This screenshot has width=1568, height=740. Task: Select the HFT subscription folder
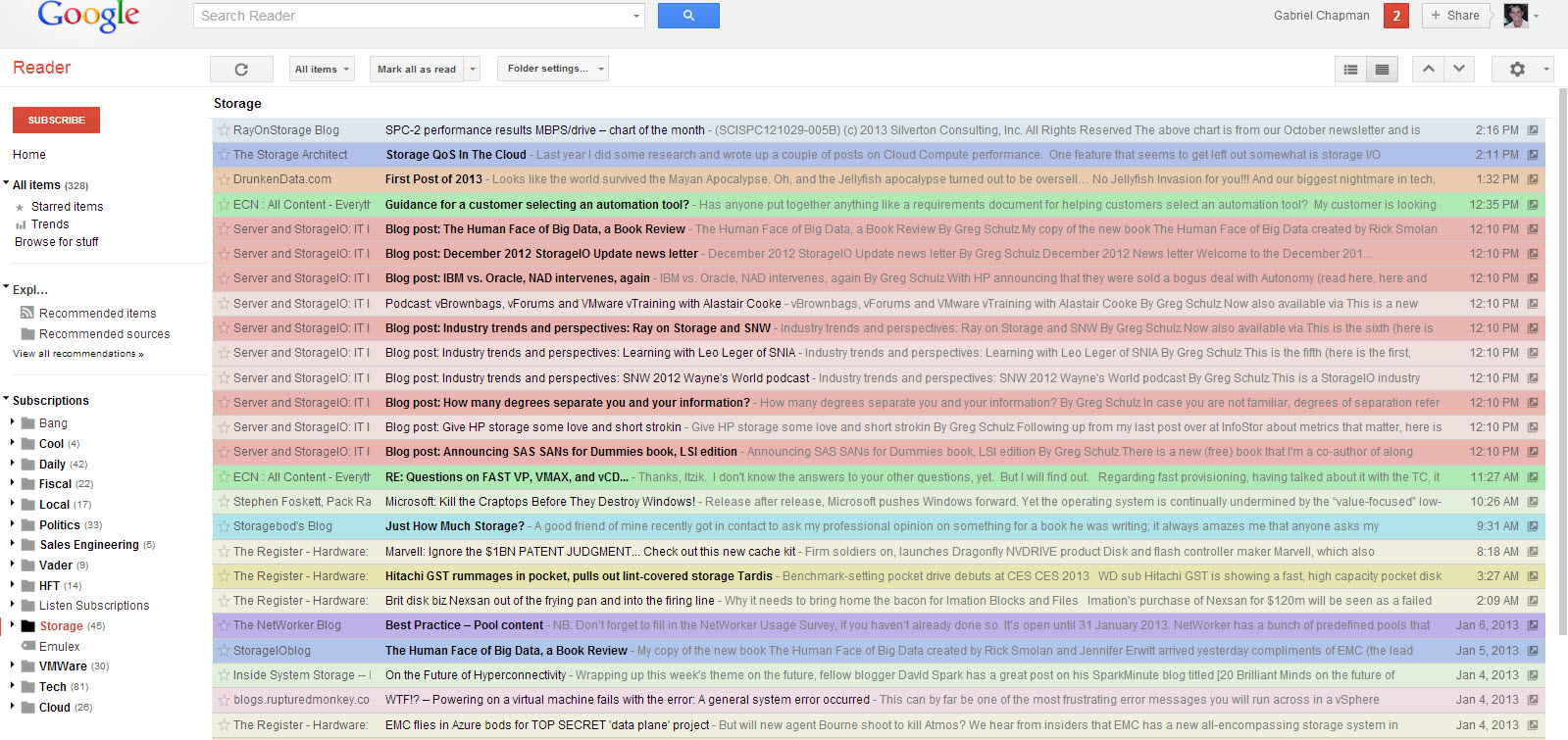tap(49, 585)
